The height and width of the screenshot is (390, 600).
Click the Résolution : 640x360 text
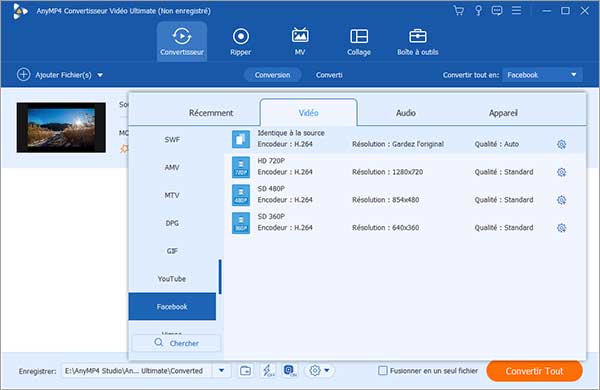point(385,228)
